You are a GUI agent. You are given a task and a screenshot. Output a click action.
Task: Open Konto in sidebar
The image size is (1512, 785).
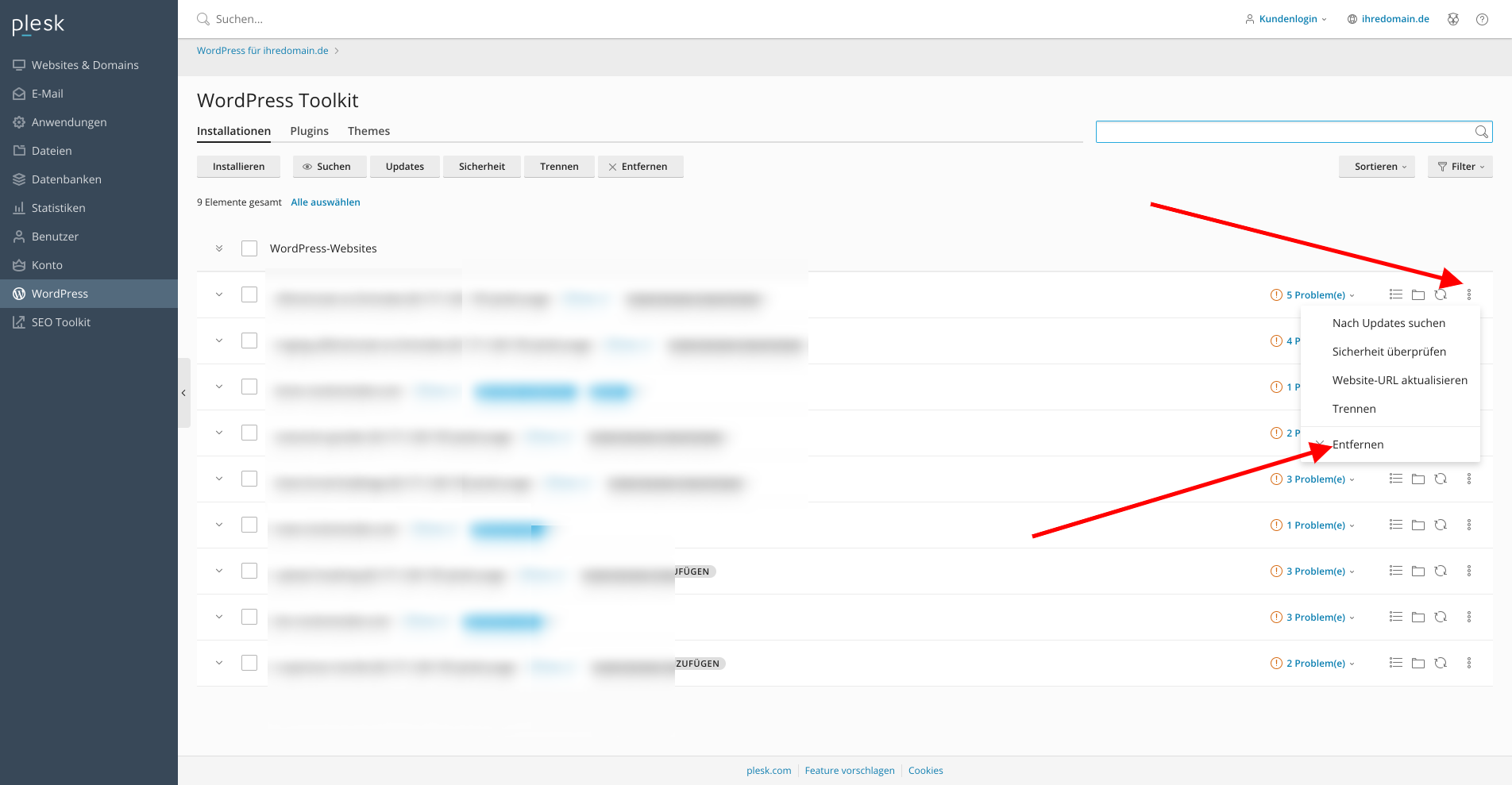point(89,265)
